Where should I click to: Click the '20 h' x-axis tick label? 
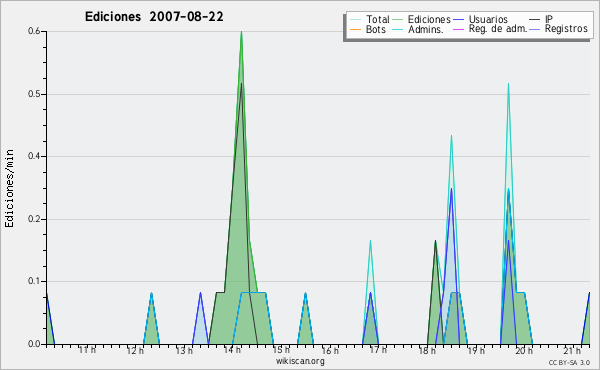524,350
